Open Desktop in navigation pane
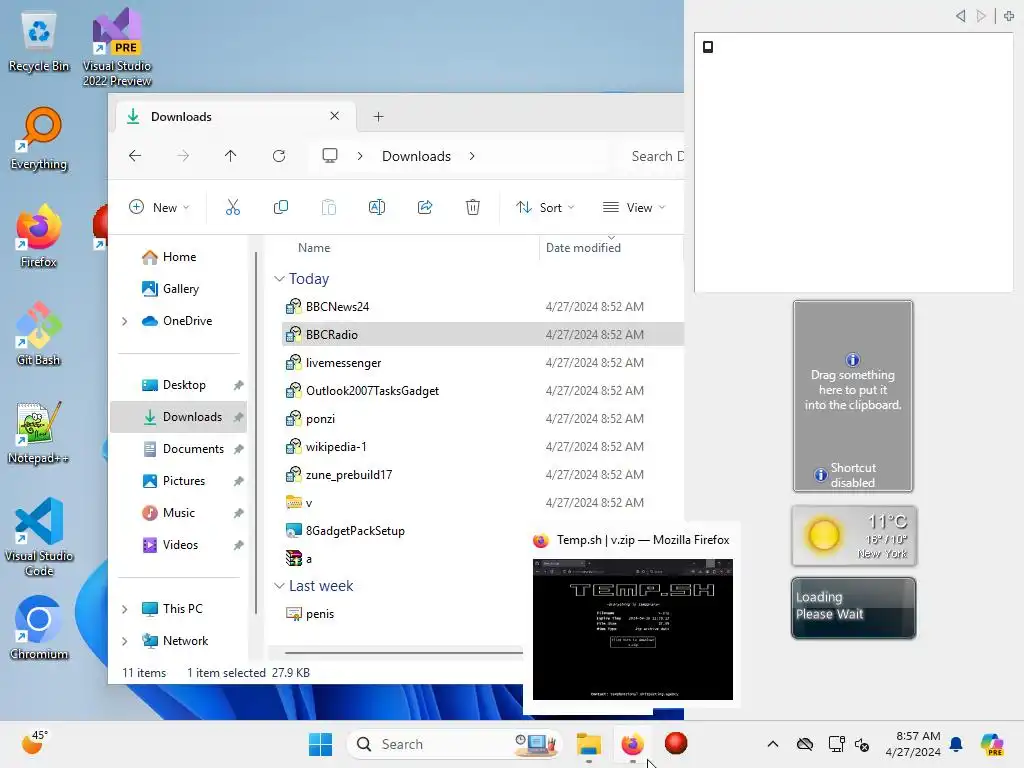This screenshot has width=1024, height=768. pyautogui.click(x=179, y=385)
